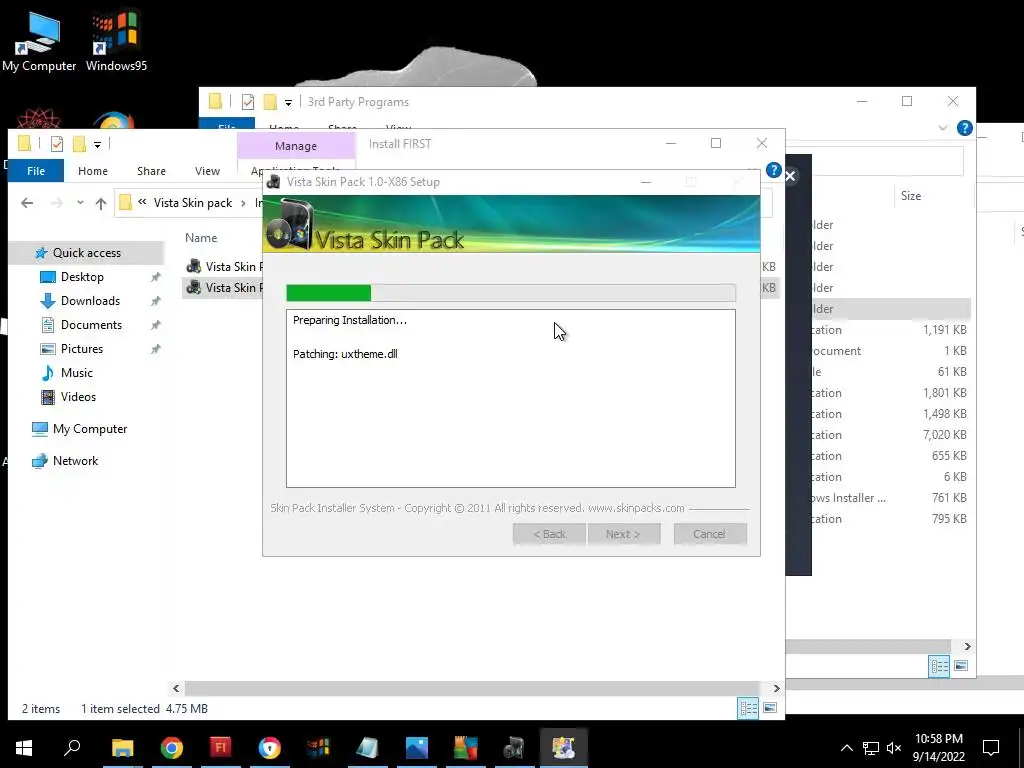The image size is (1024, 768).
Task: Unpin Desktop from Quick access
Action: click(155, 277)
